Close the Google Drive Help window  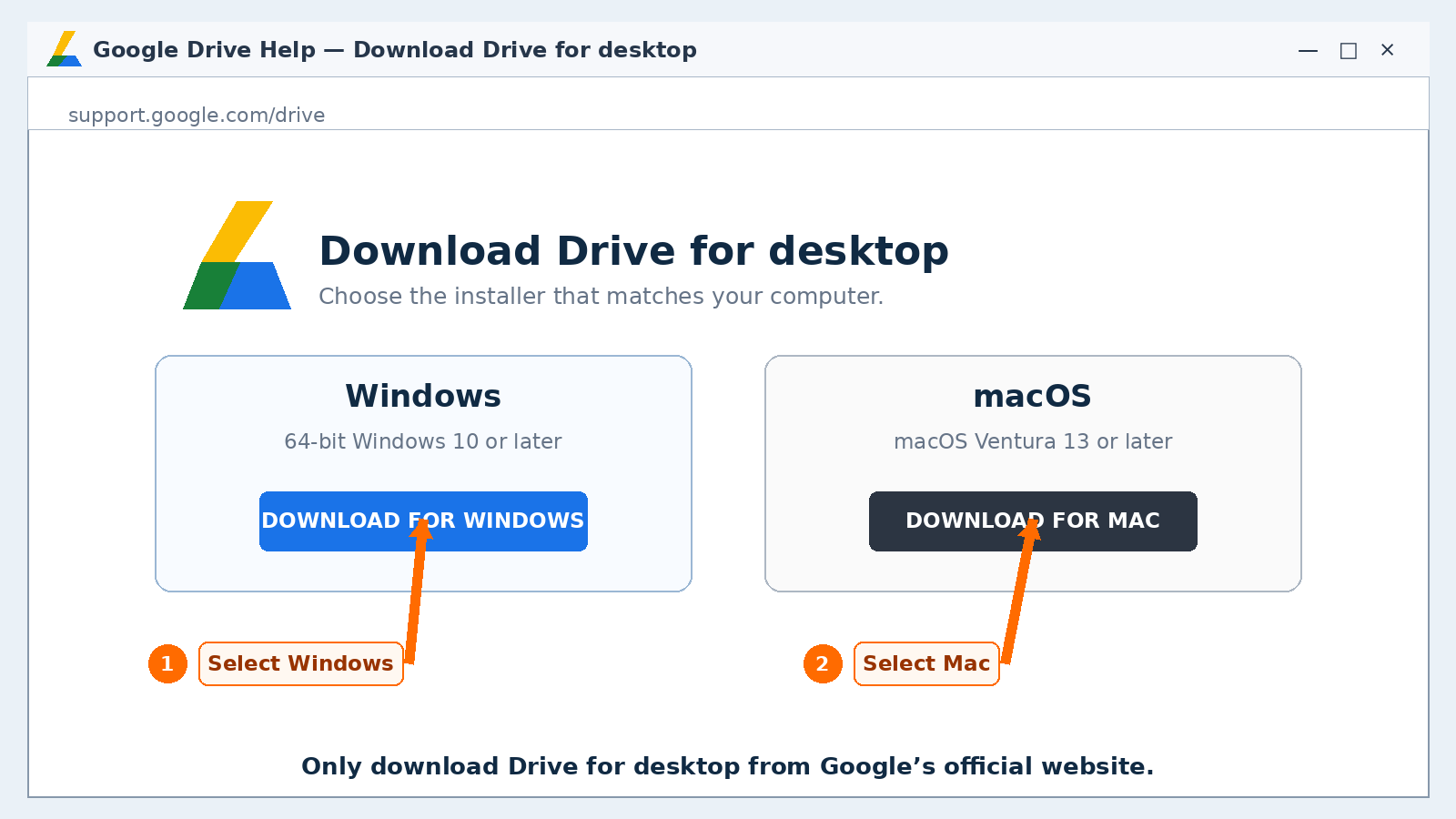(1387, 50)
